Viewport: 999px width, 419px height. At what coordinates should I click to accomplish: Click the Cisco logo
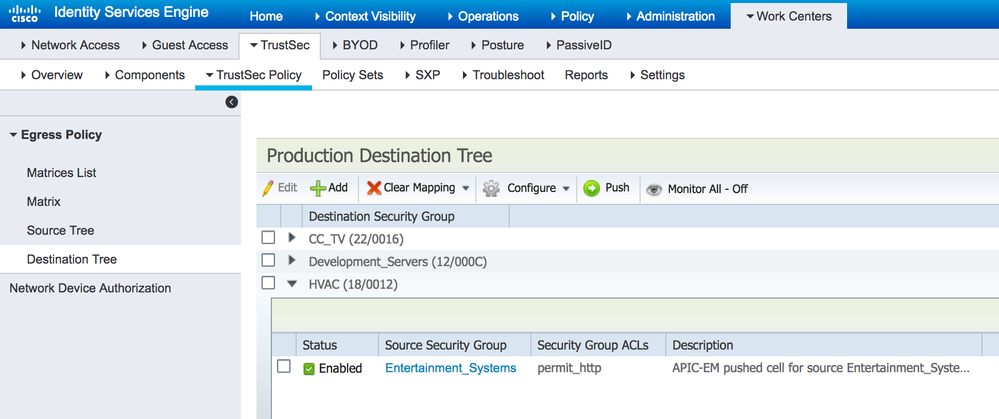tap(25, 14)
